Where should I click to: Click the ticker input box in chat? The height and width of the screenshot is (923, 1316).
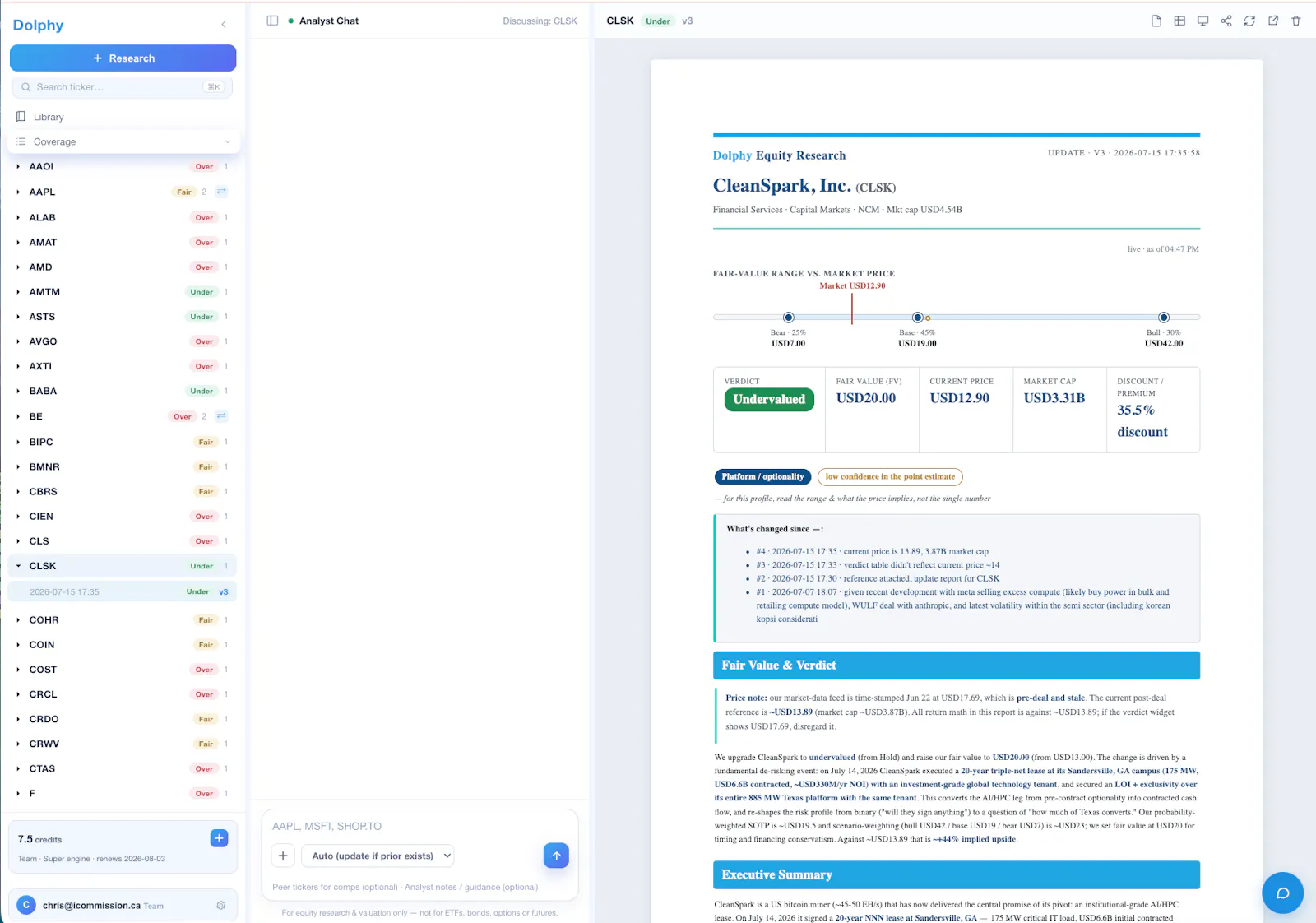(x=419, y=826)
